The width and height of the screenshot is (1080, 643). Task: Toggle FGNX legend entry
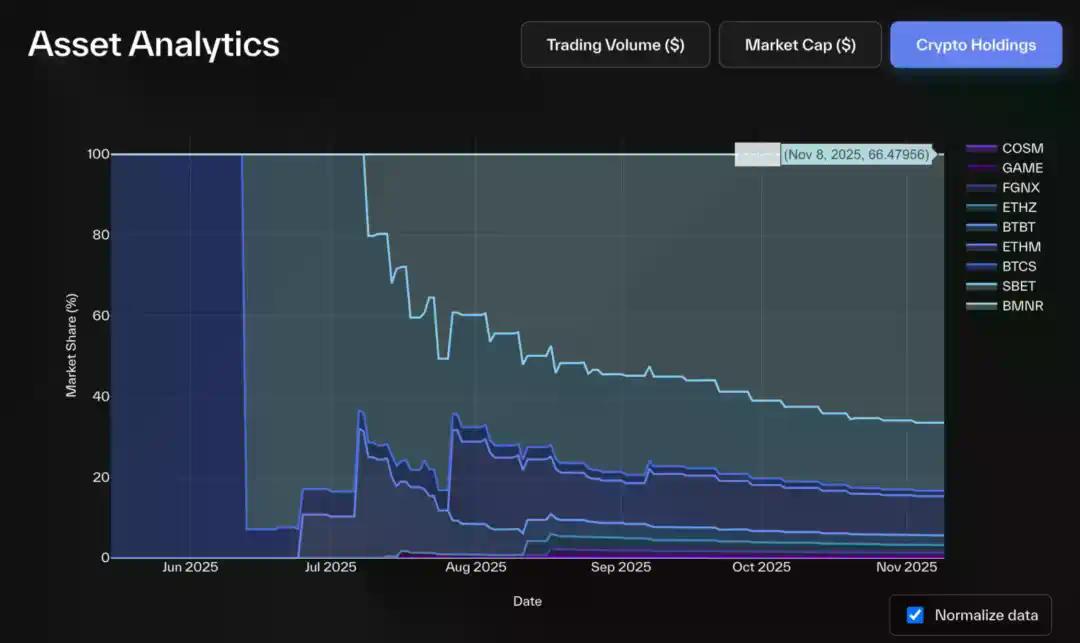tap(1021, 187)
